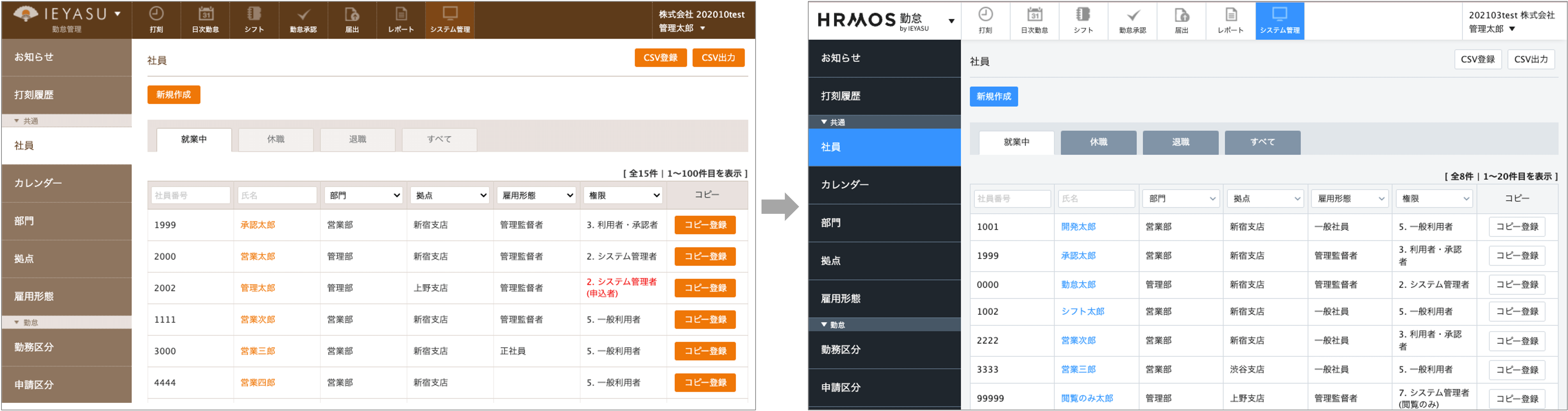The width and height of the screenshot is (1568, 411).
Task: Open 雇用形態 in HRMOS sidebar
Action: [884, 299]
